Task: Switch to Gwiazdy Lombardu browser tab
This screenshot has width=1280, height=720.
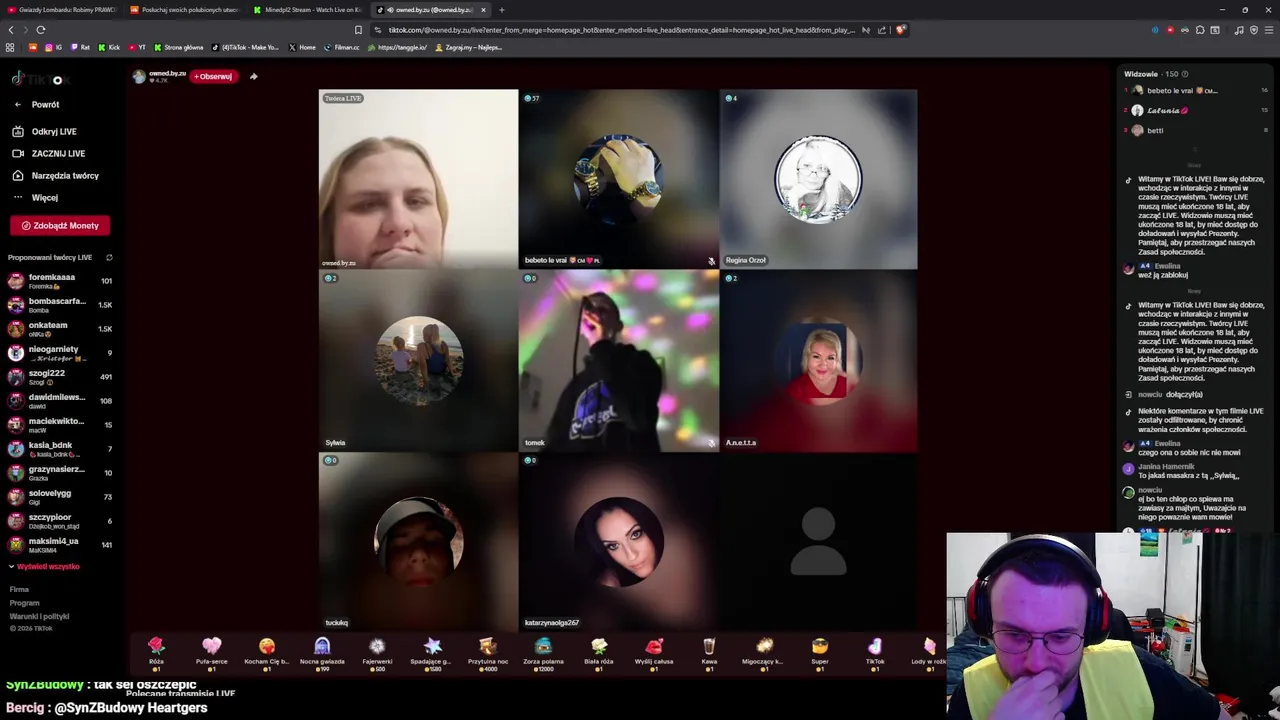Action: point(62,10)
